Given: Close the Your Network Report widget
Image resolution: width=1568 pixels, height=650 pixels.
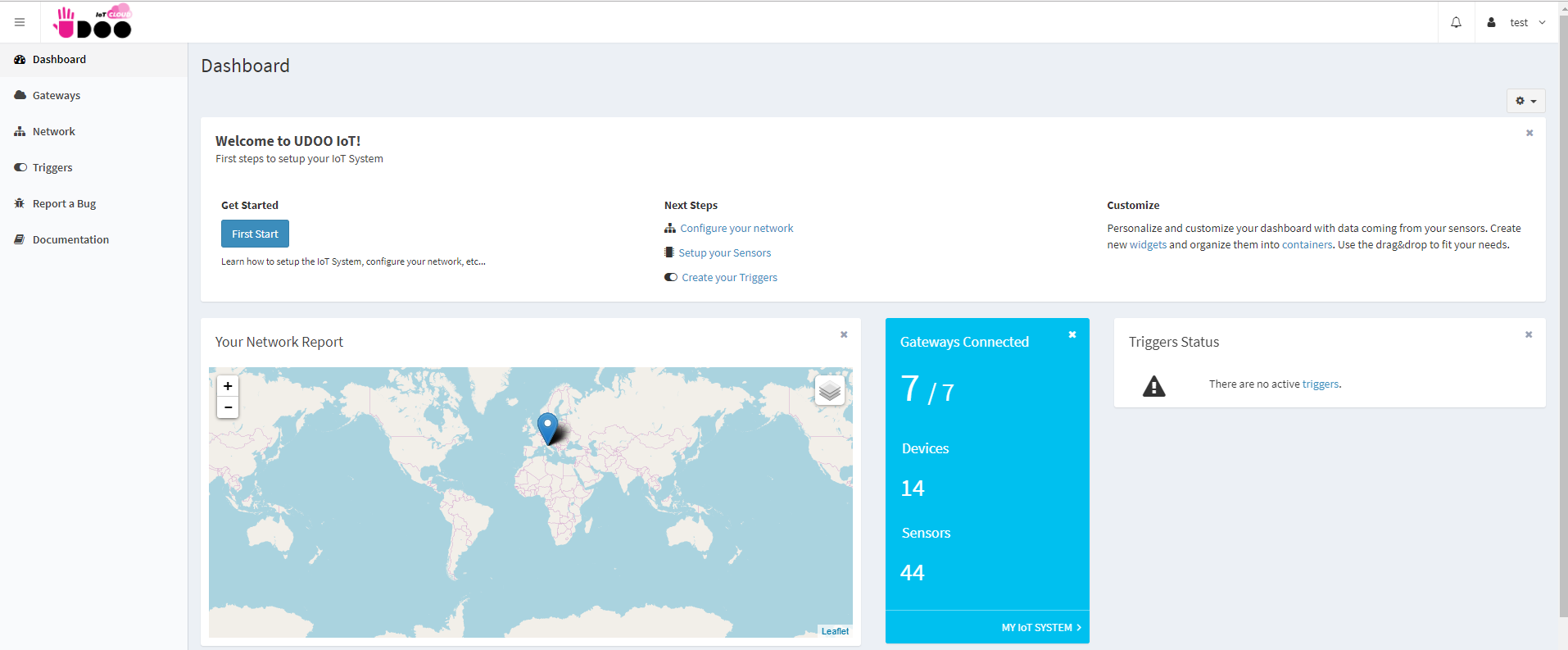Looking at the screenshot, I should coord(844,334).
